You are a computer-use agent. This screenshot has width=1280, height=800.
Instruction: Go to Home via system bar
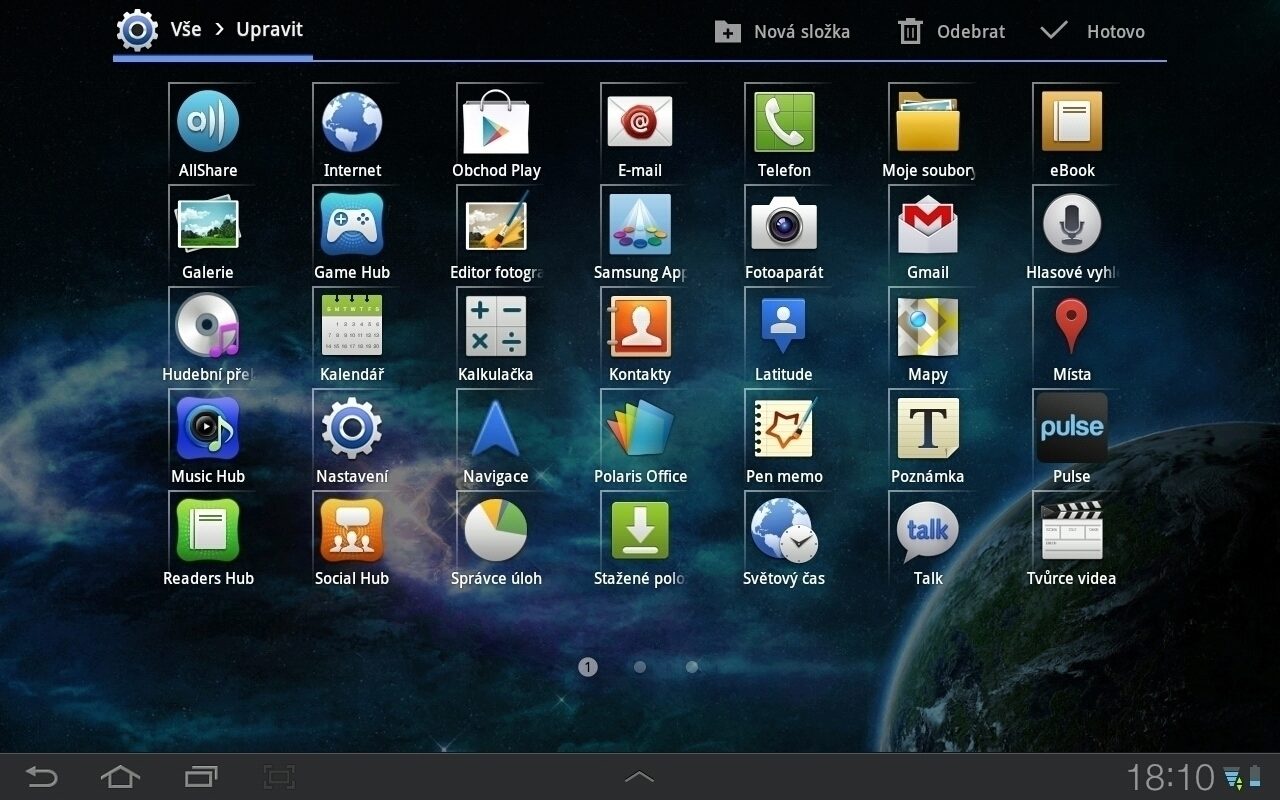click(120, 776)
